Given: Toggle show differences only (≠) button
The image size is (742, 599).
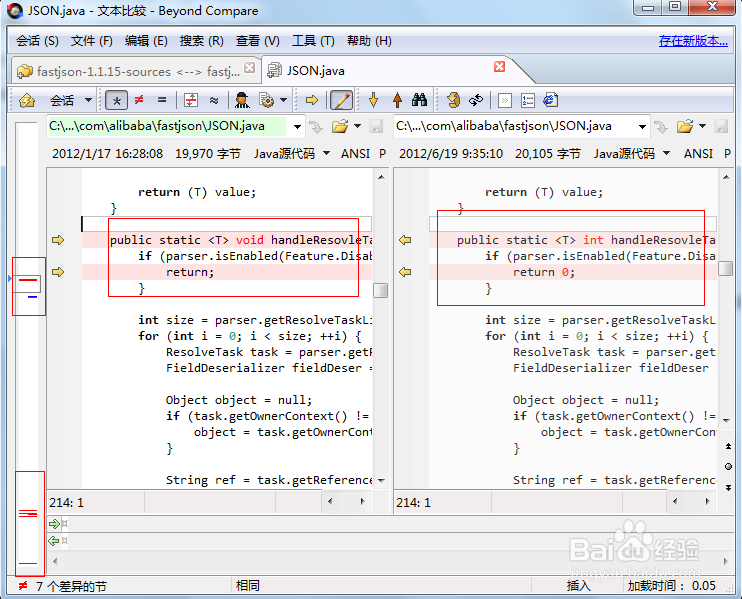Looking at the screenshot, I should [x=139, y=100].
